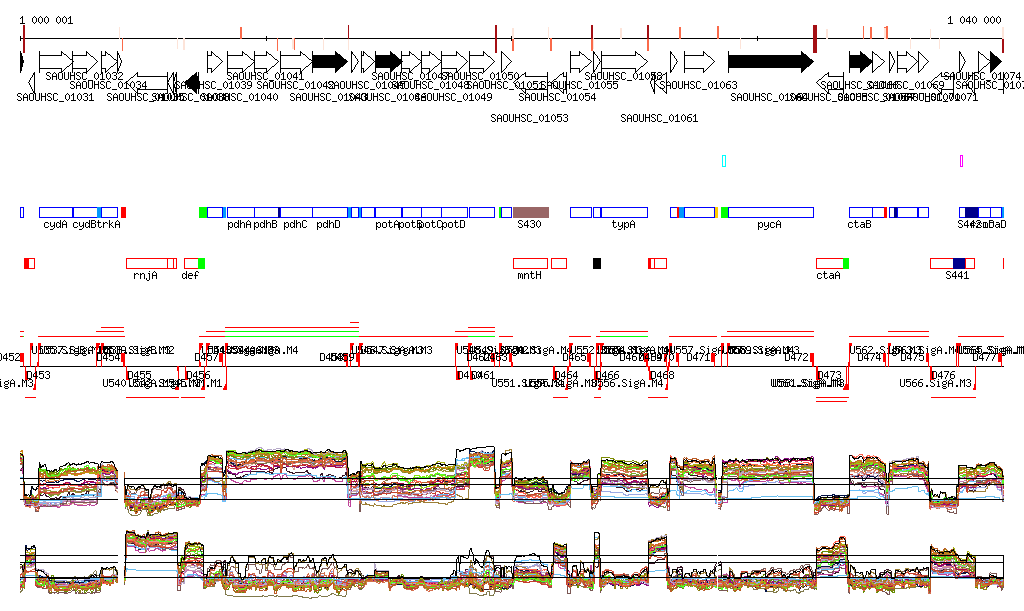Select the left-pointing black def gene arrow

pos(191,83)
